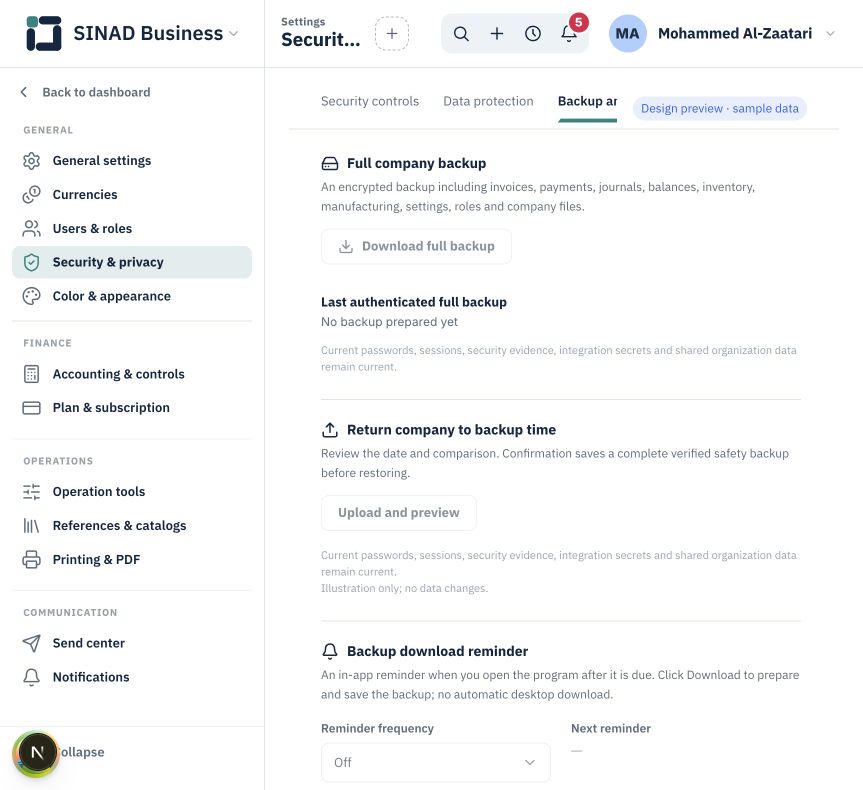This screenshot has height=790, width=863.
Task: Open the recent history clock icon
Action: [532, 34]
